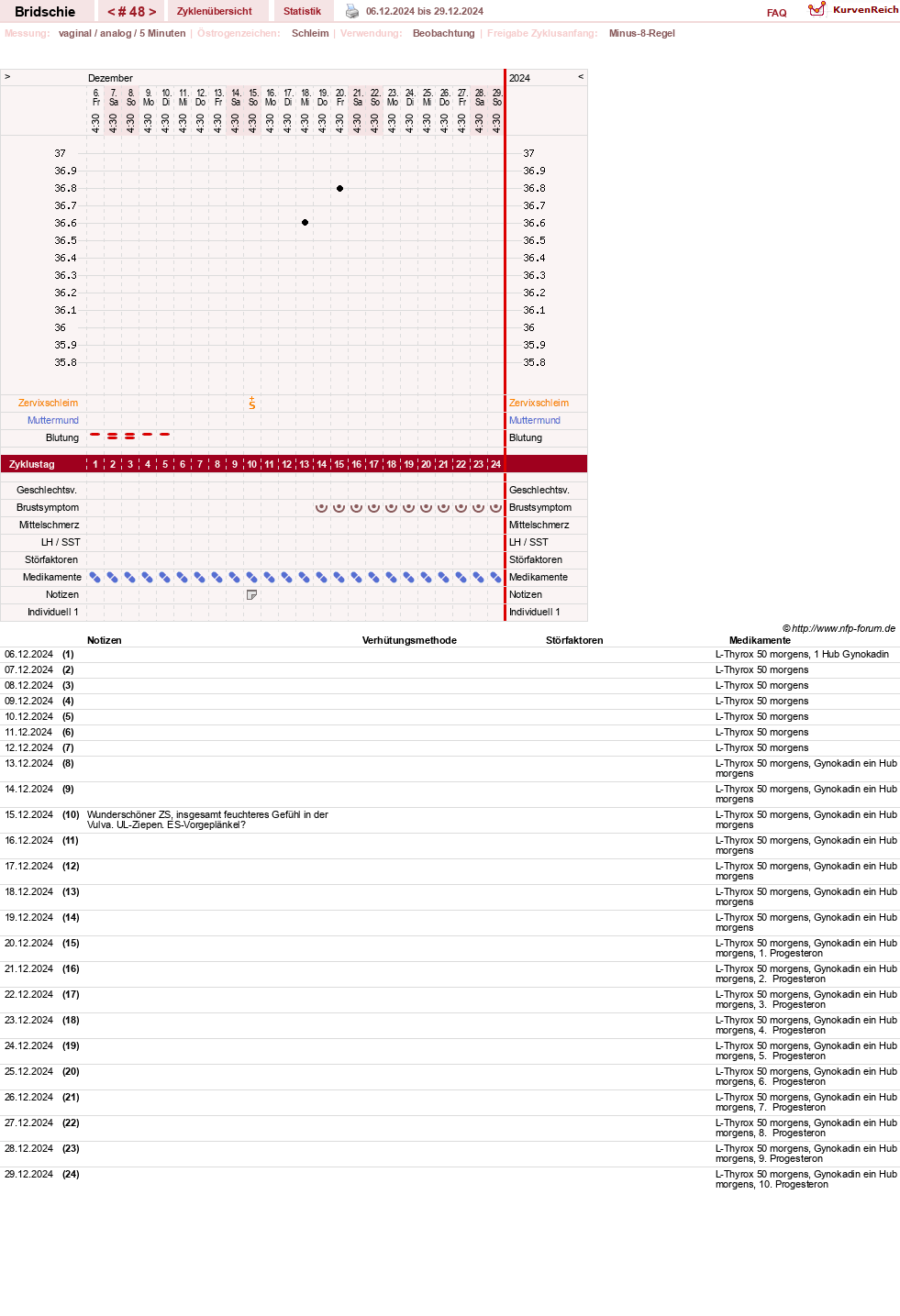Click date 29.12.2024 in the notes table
The width and height of the screenshot is (900, 1316).
point(29,1174)
